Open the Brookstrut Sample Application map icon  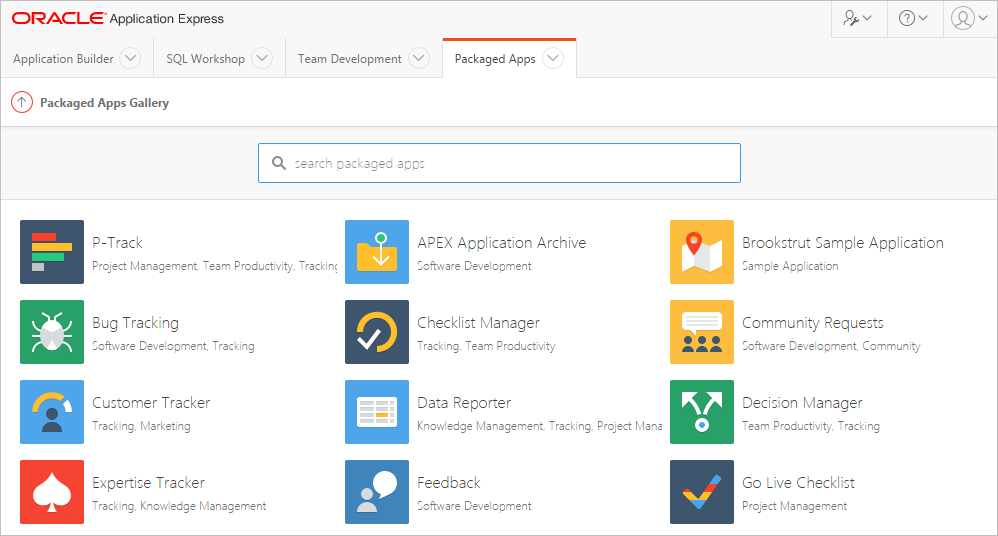pos(702,252)
